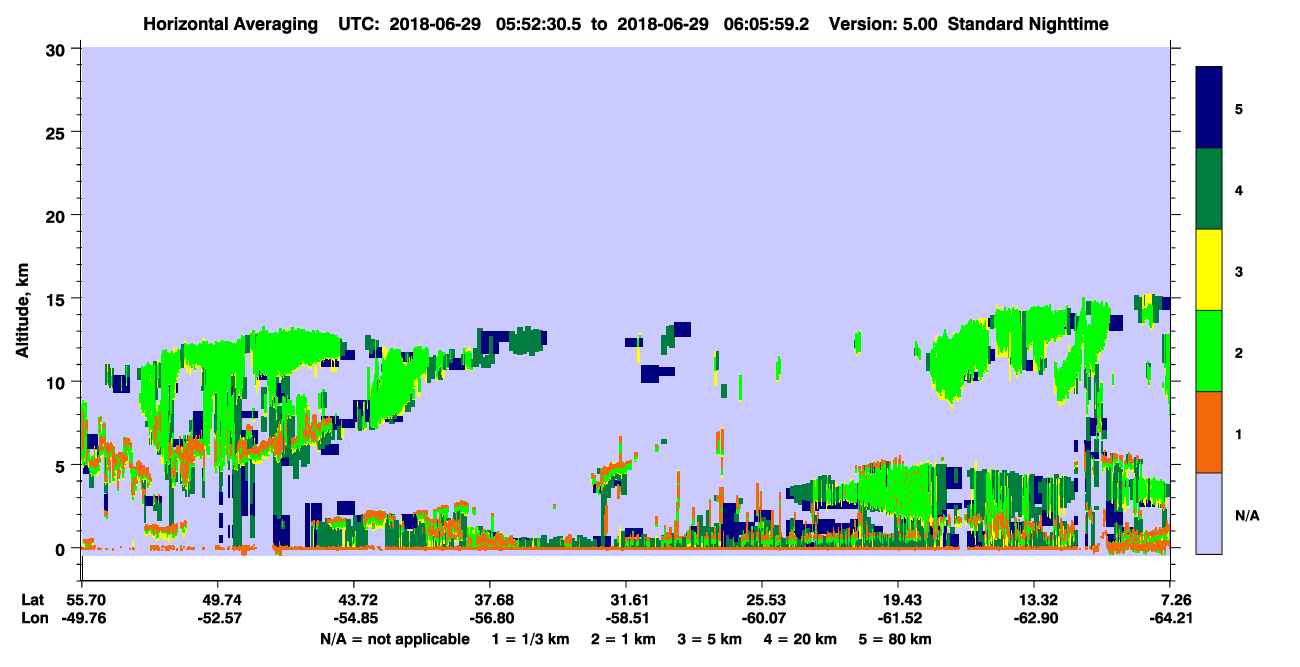The height and width of the screenshot is (667, 1300).
Task: Click the orange colorbar segment labeled 1
Action: (x=1209, y=432)
